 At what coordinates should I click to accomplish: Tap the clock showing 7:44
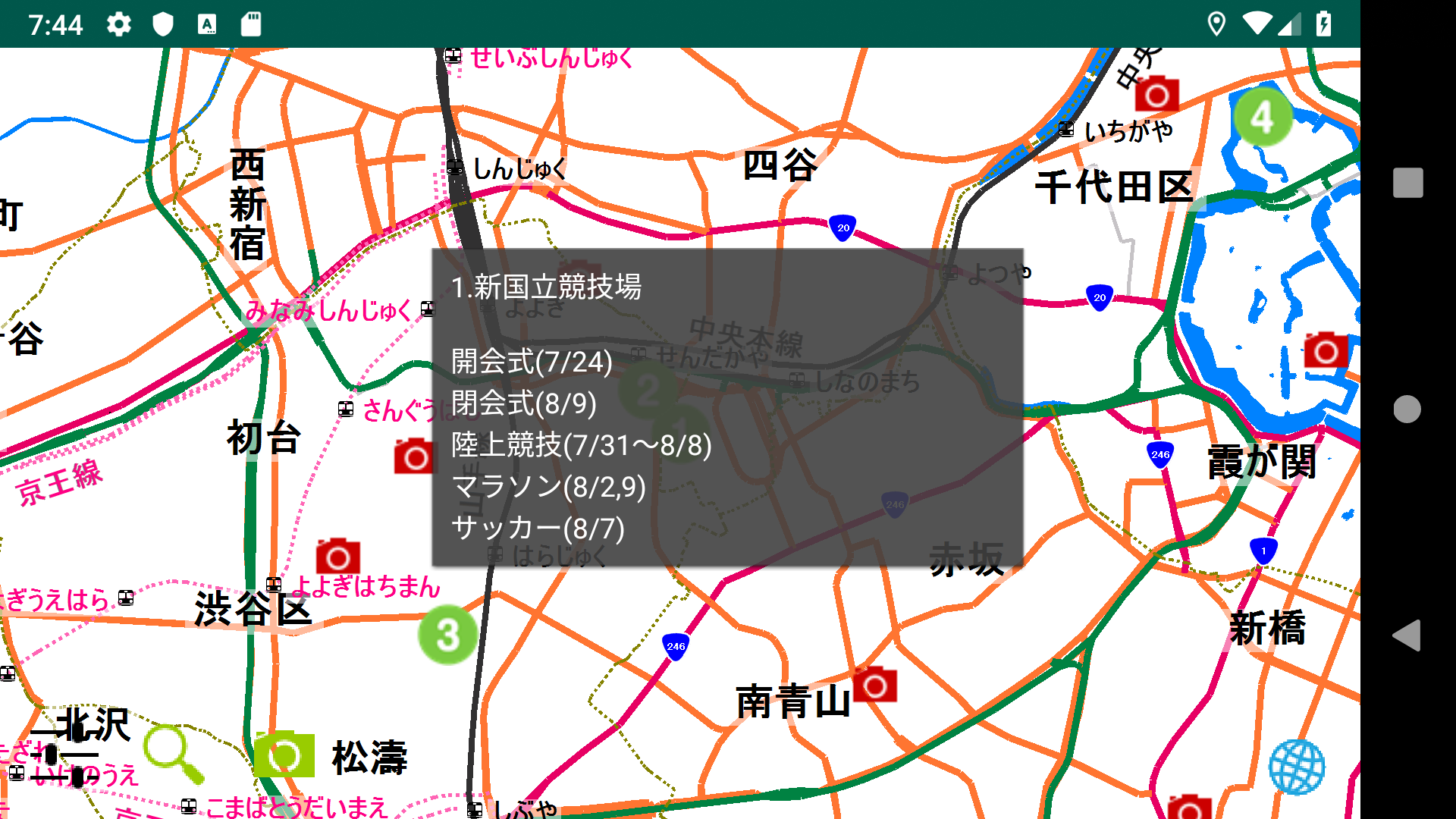click(55, 25)
